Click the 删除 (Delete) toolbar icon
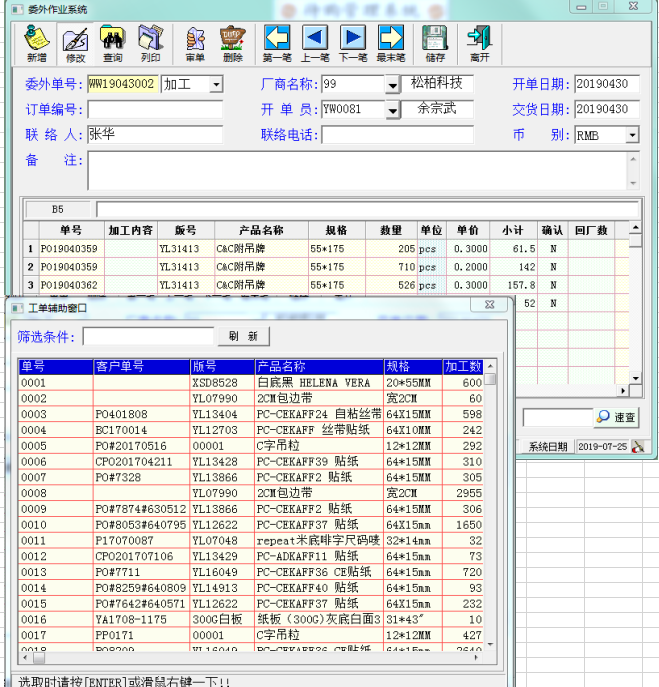Screen dimensions: 659x687 coord(233,44)
